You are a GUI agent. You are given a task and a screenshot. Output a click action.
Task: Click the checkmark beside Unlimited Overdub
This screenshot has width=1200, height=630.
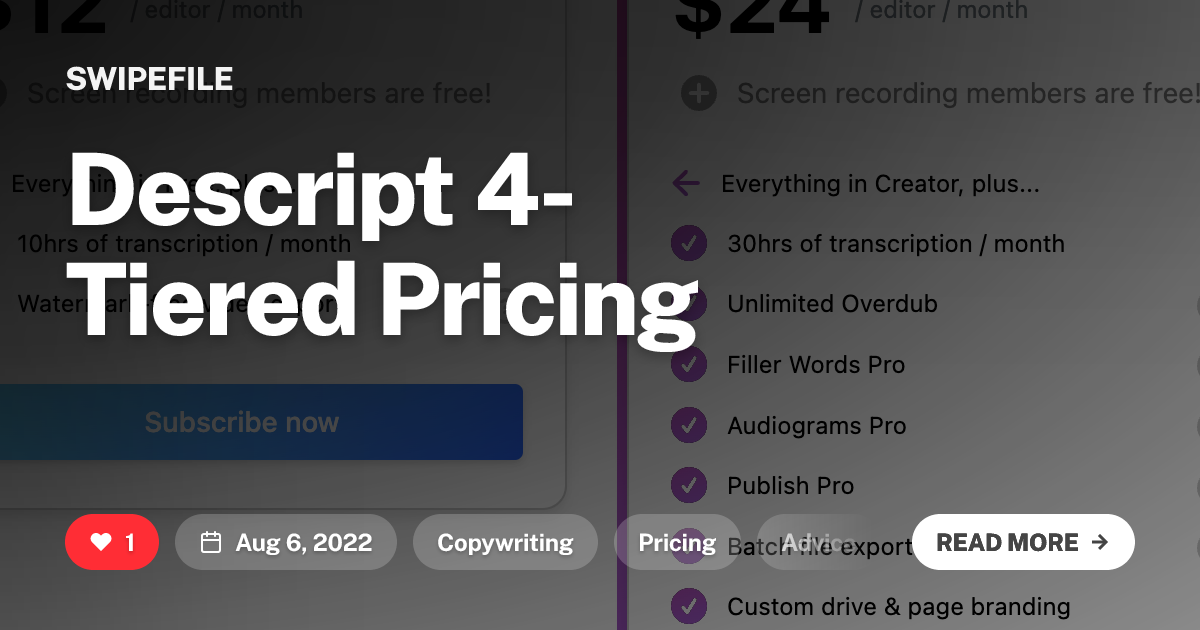[x=689, y=304]
